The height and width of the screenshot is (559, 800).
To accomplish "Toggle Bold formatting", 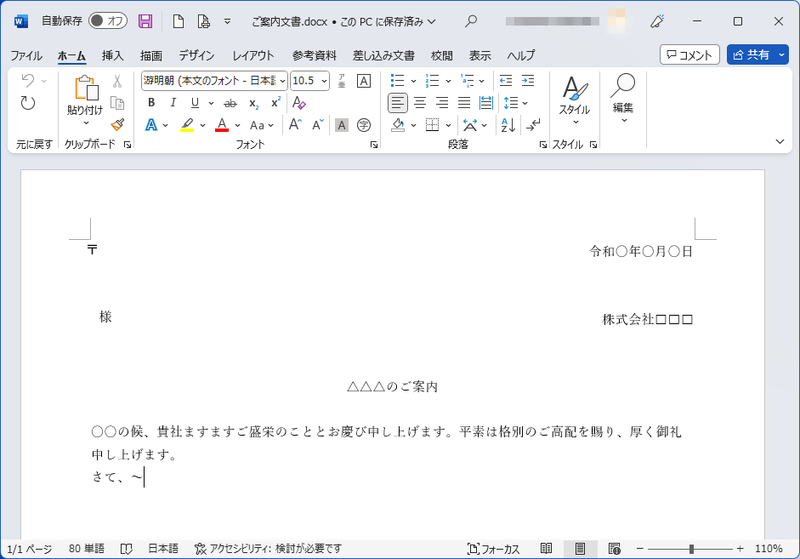I will coord(151,103).
